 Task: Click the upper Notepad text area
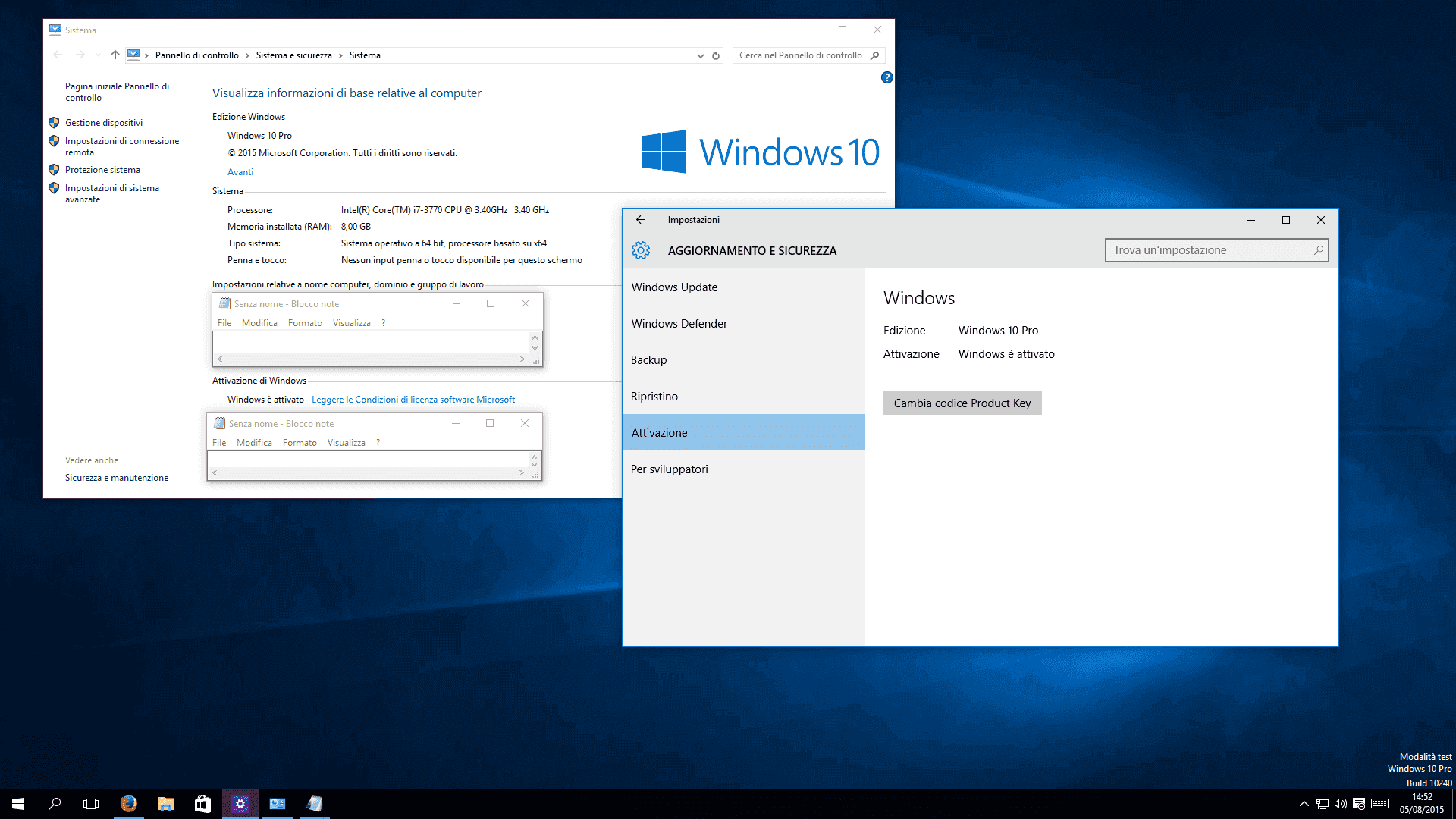[372, 343]
